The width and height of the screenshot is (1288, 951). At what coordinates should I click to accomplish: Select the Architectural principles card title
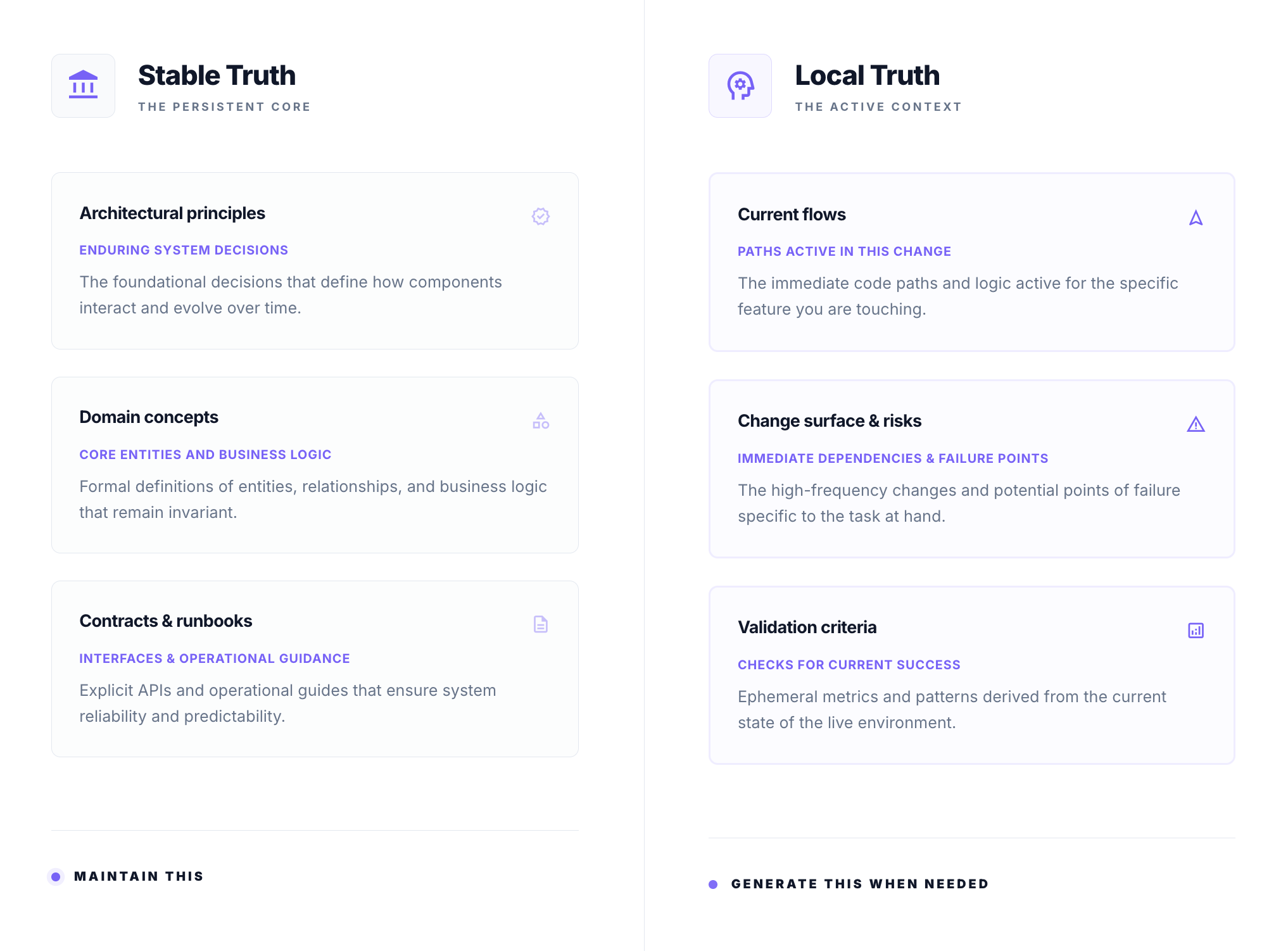[172, 213]
